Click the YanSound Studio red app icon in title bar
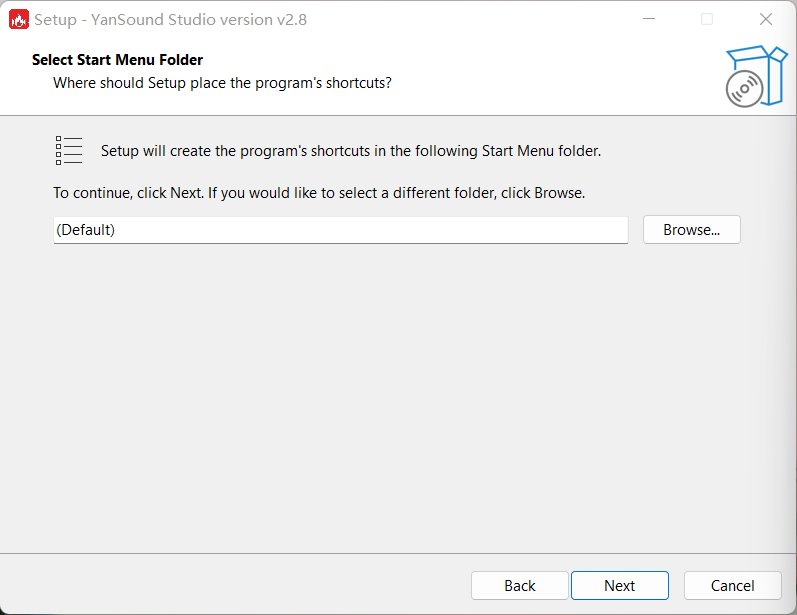The height and width of the screenshot is (615, 797). [x=19, y=20]
